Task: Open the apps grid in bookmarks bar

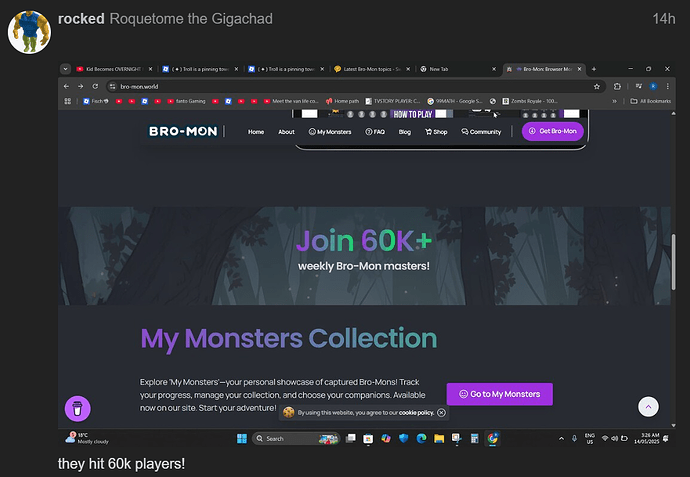Action: [68, 101]
